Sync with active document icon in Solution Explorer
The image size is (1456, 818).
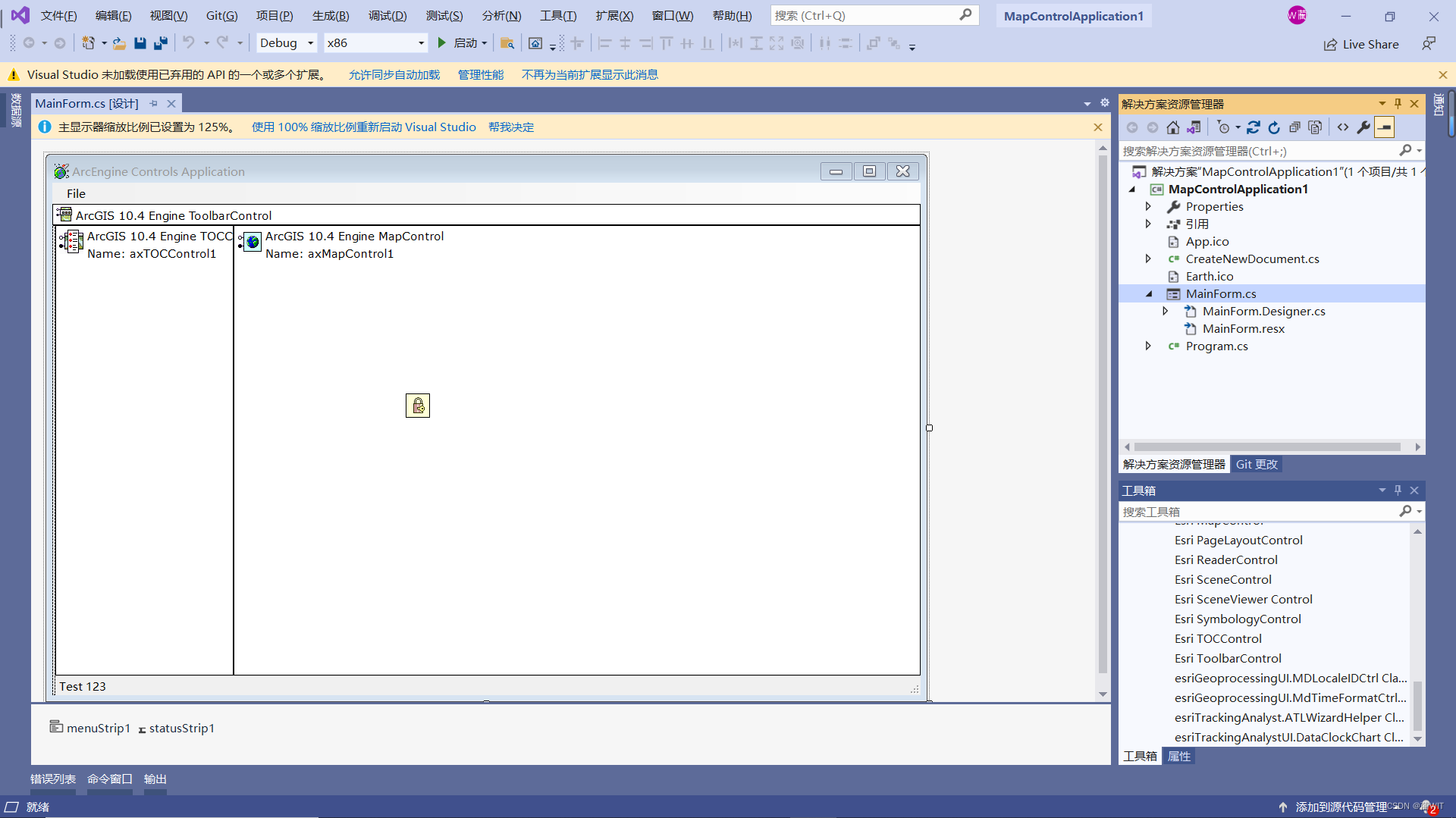click(x=1254, y=127)
